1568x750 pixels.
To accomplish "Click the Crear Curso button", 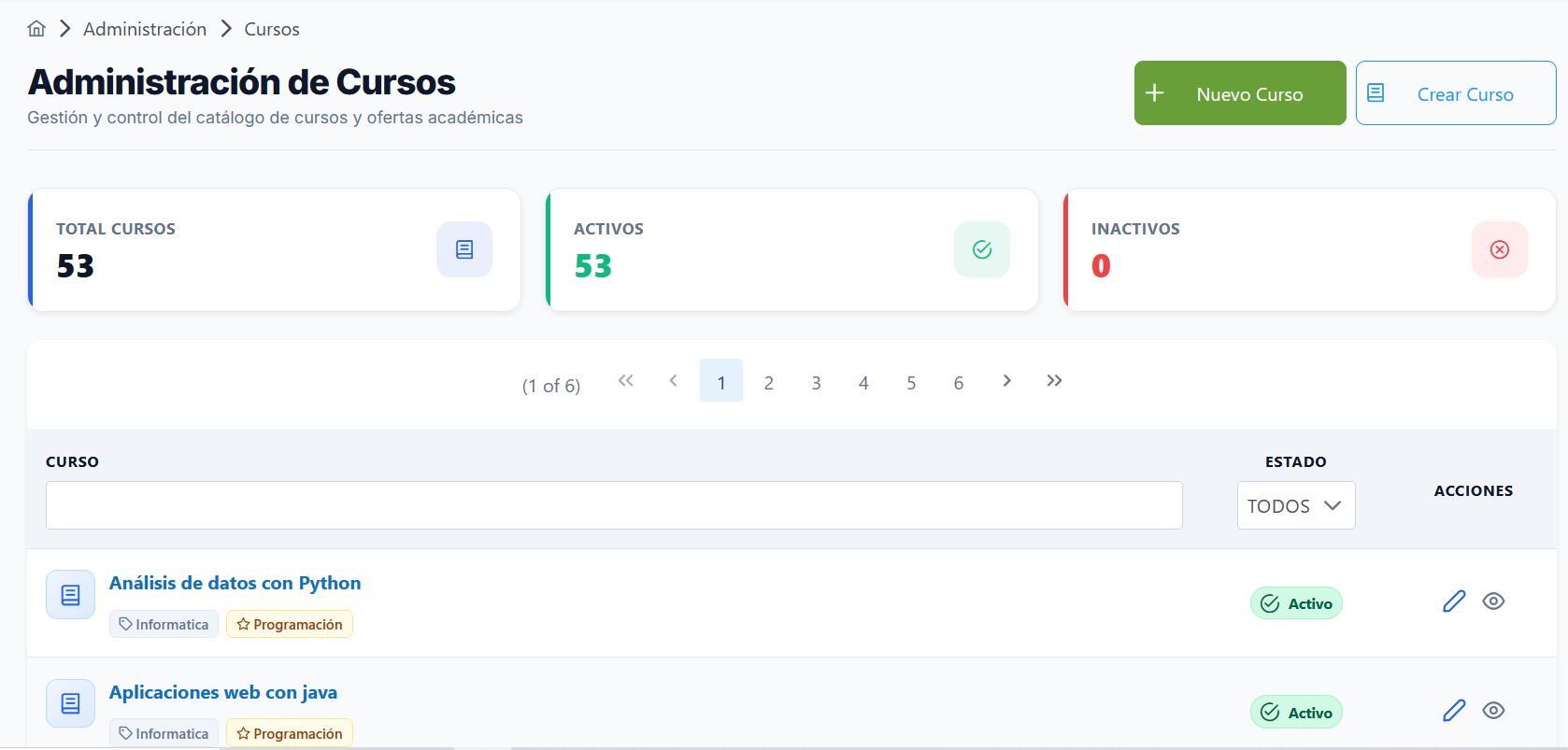I will pos(1456,93).
